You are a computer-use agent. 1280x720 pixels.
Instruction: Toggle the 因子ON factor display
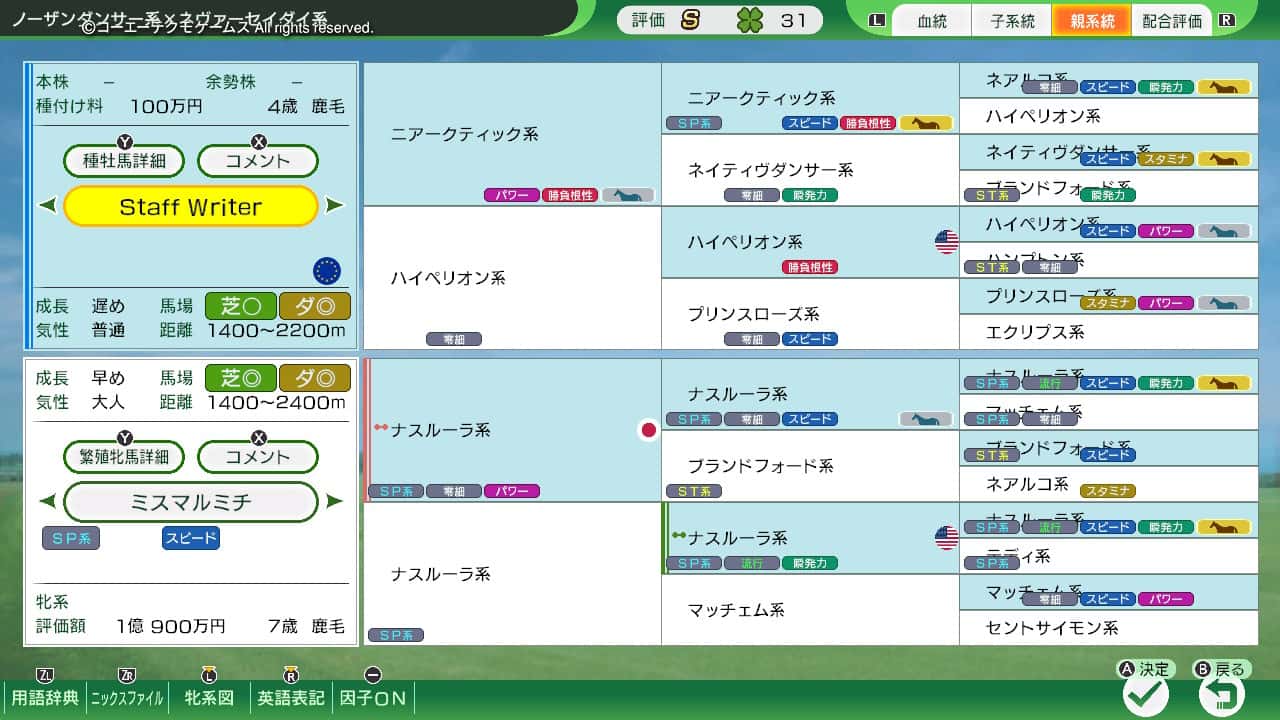click(373, 697)
